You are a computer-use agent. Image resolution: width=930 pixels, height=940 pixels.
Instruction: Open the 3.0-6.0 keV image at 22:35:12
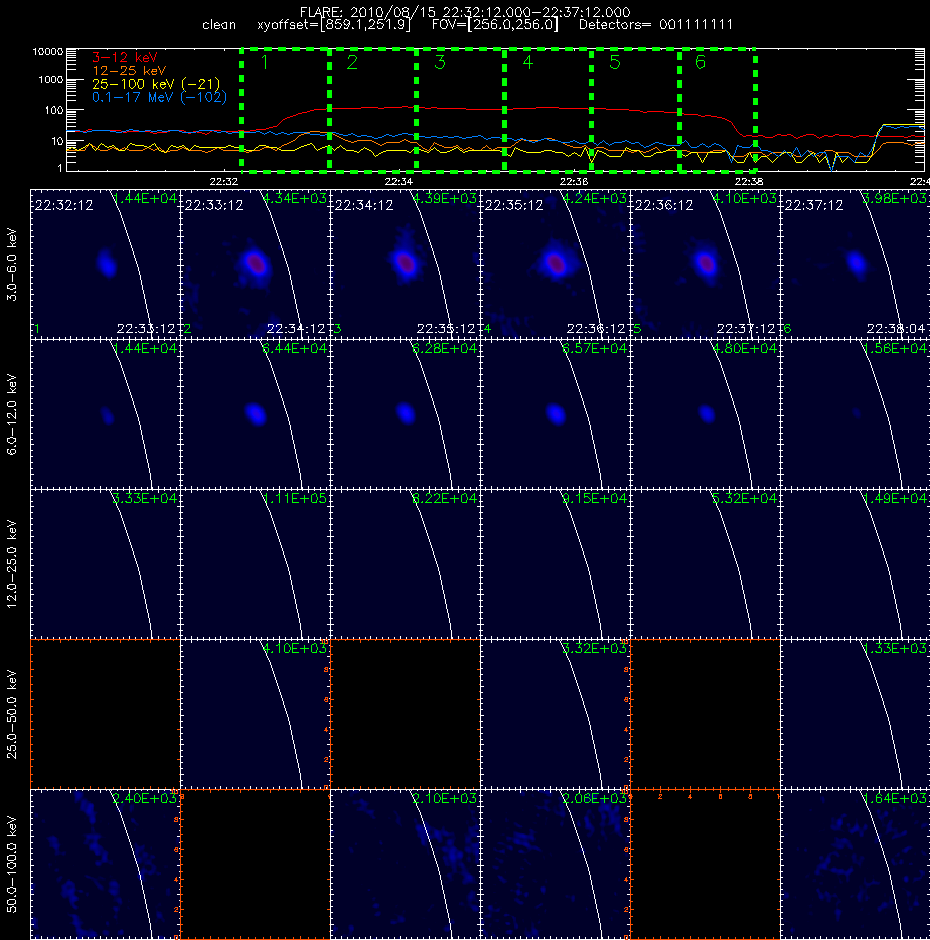tap(555, 264)
